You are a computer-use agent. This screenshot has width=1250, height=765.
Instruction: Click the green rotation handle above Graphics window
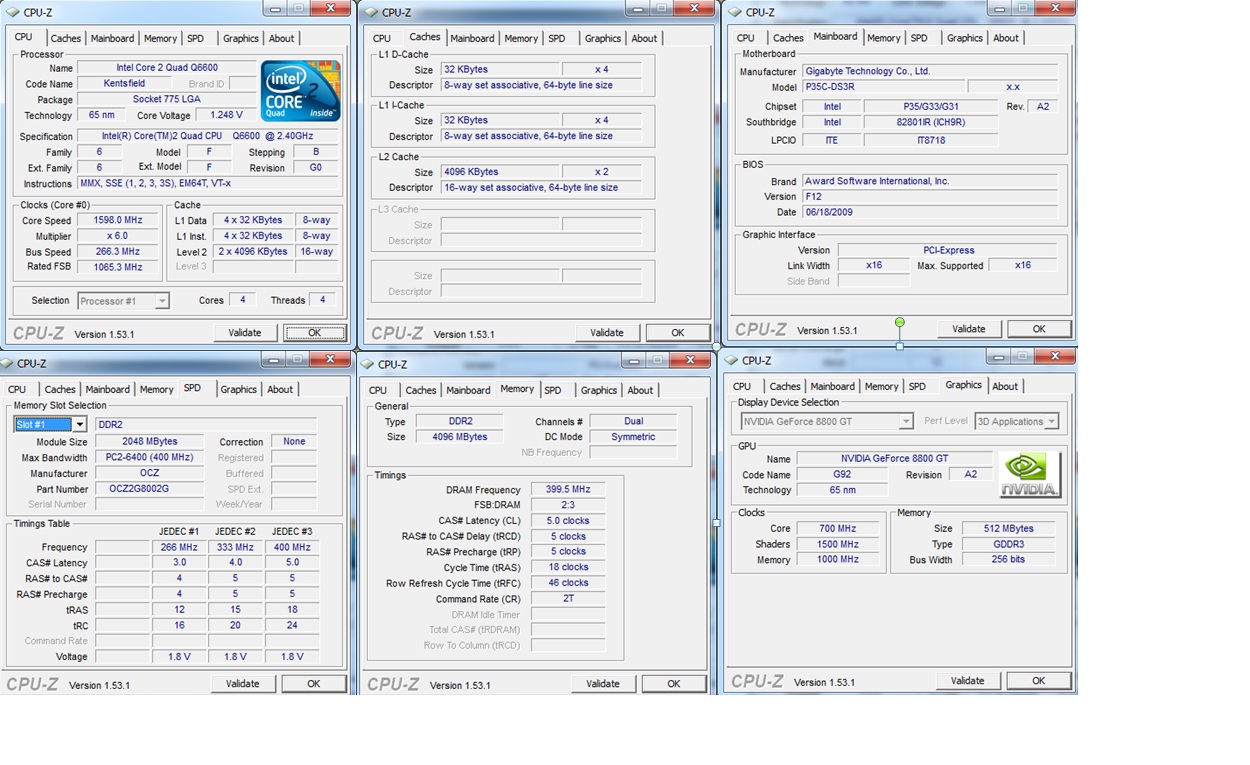(900, 322)
